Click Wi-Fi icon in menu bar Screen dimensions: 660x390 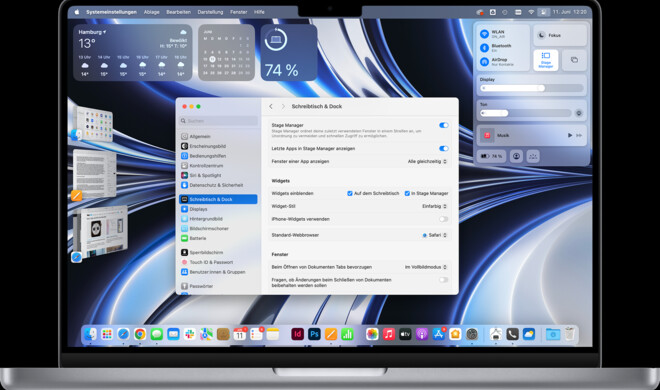point(531,12)
